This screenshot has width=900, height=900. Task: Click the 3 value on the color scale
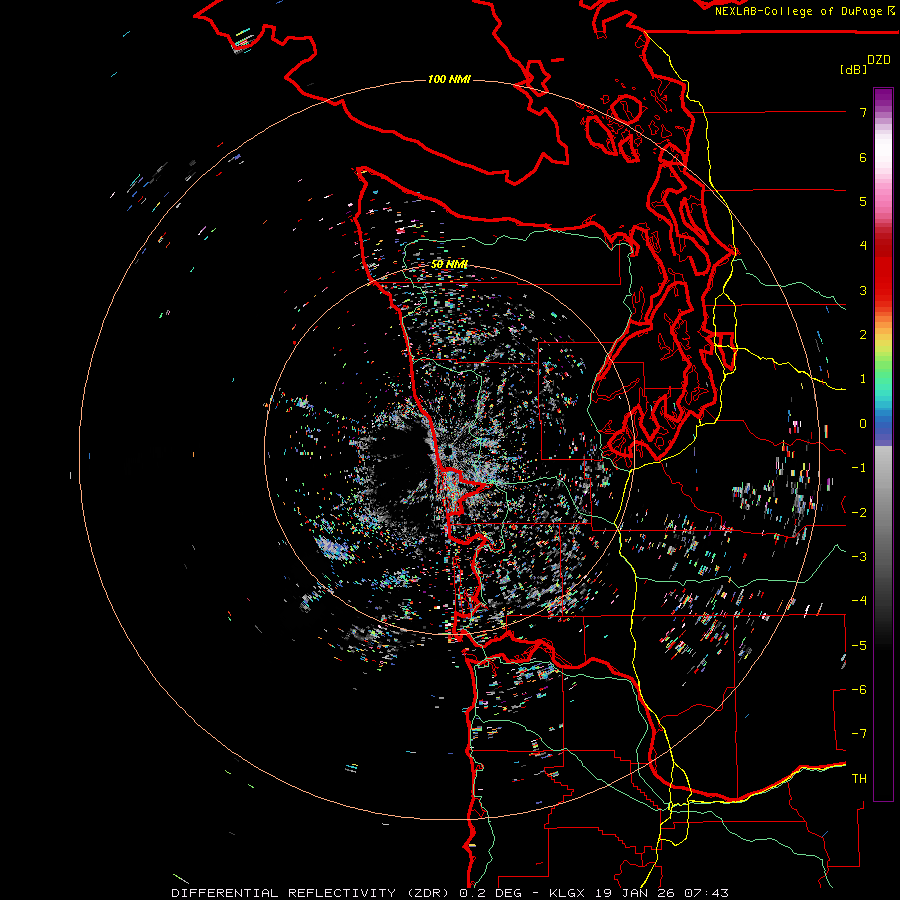point(863,290)
